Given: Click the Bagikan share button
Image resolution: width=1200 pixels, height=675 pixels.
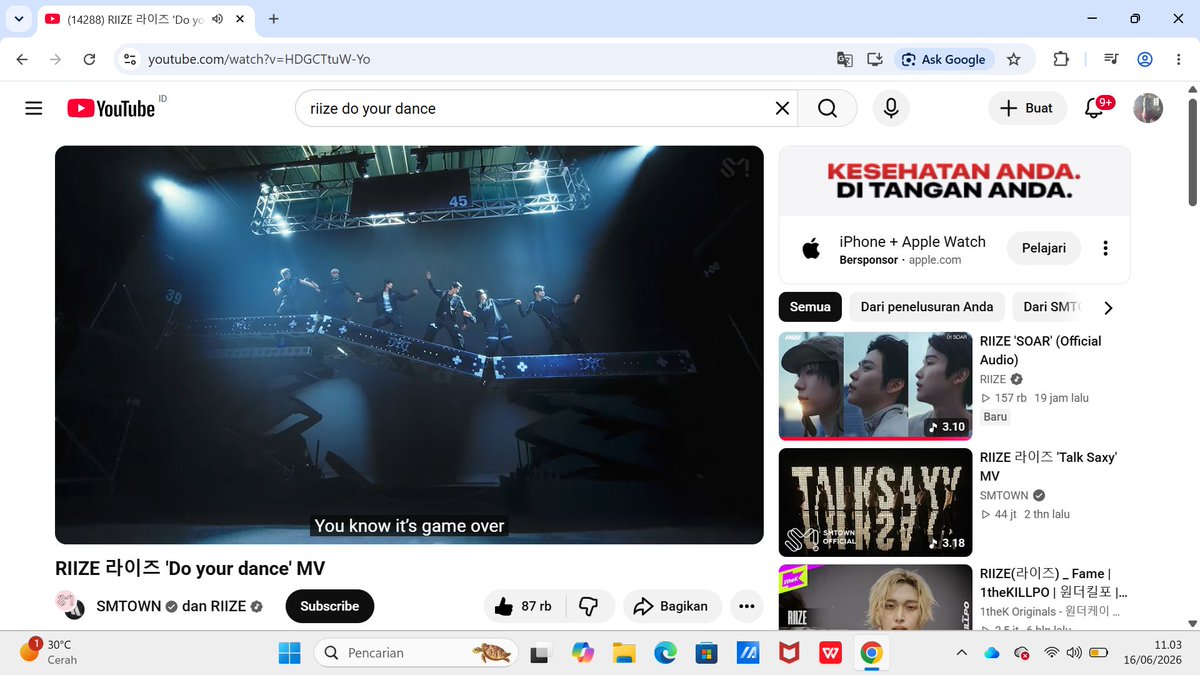Looking at the screenshot, I should pyautogui.click(x=672, y=606).
